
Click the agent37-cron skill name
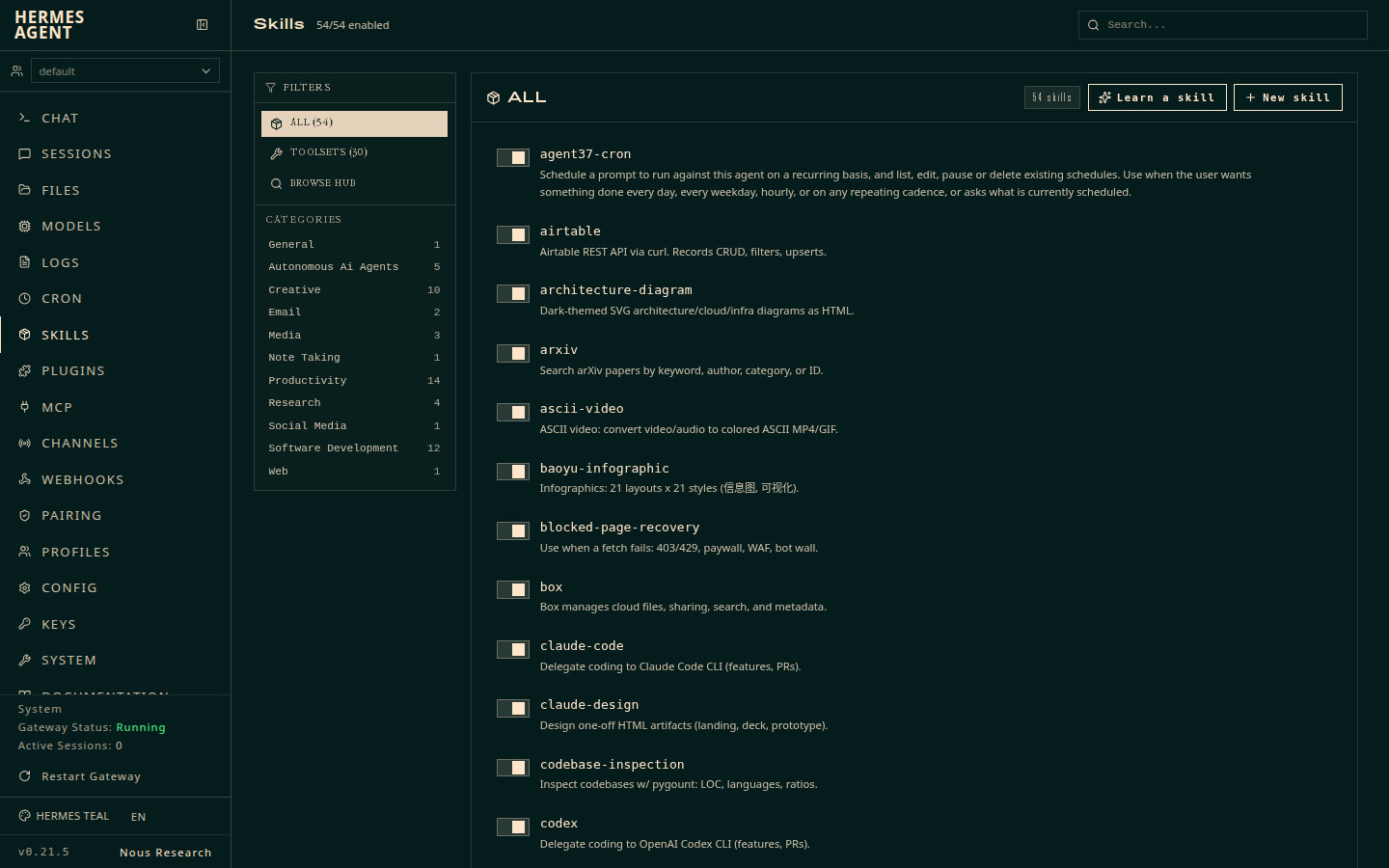(x=586, y=154)
